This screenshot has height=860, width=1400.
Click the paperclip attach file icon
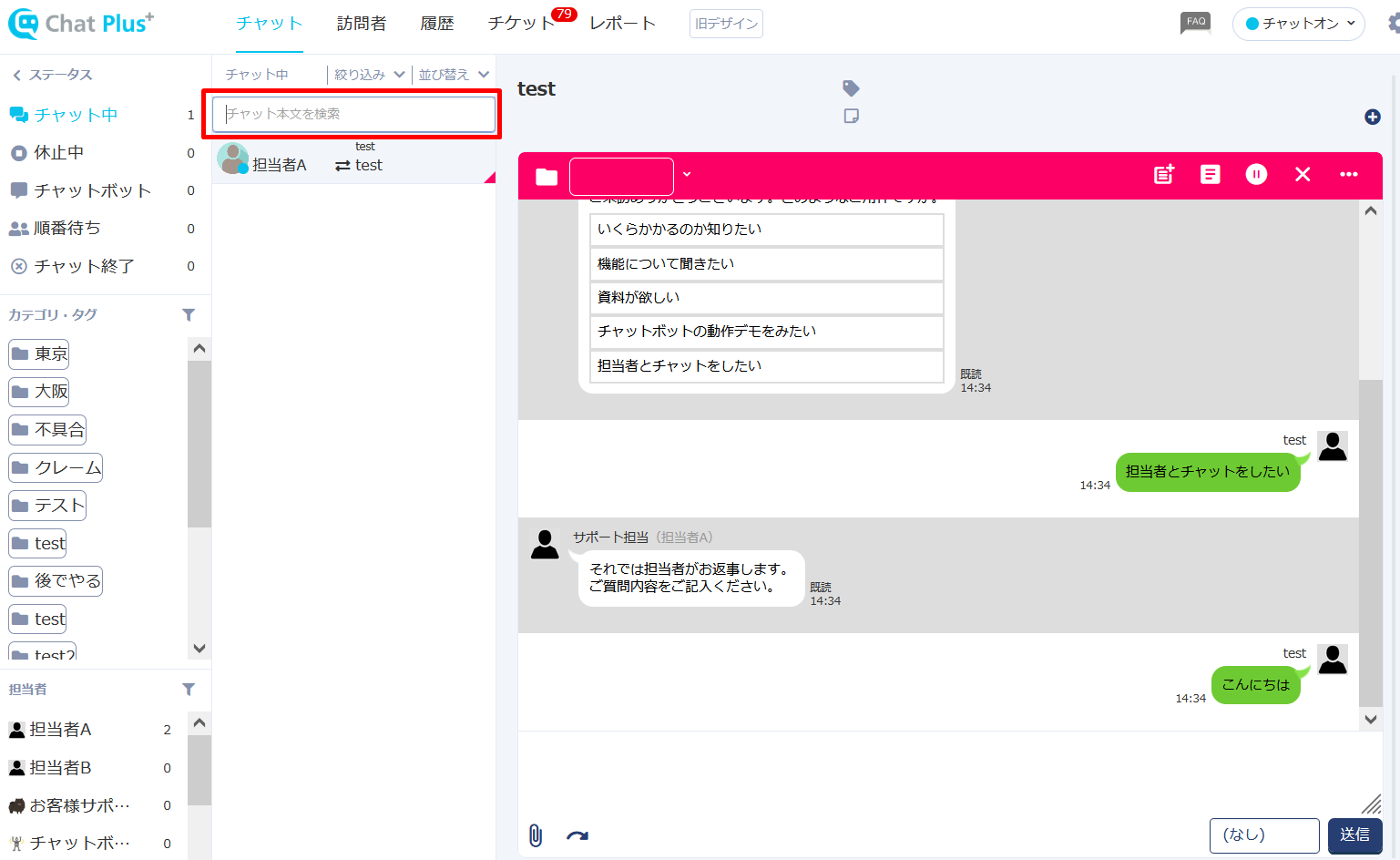click(x=536, y=835)
